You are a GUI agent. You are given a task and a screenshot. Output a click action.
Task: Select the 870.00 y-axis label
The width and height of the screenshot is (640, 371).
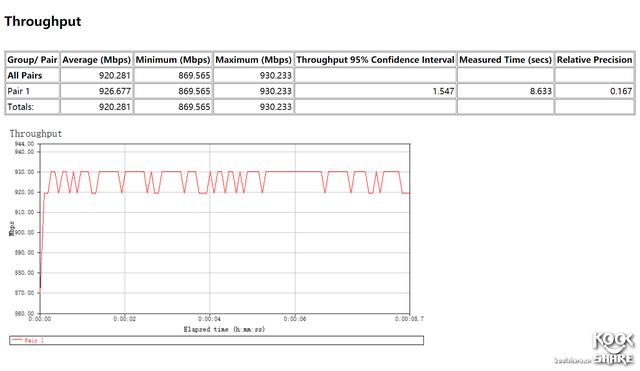(24, 293)
